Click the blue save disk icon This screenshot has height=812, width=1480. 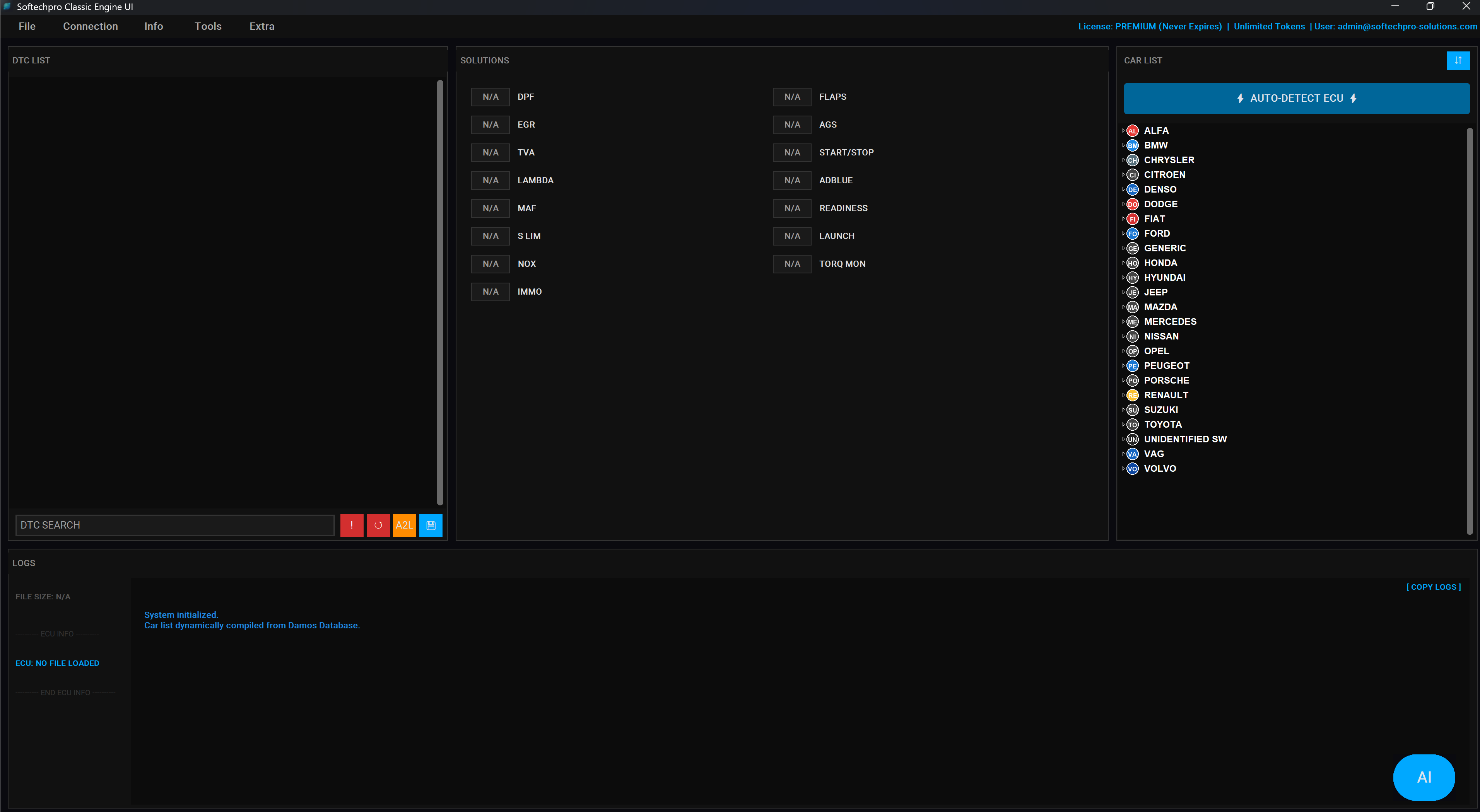431,525
